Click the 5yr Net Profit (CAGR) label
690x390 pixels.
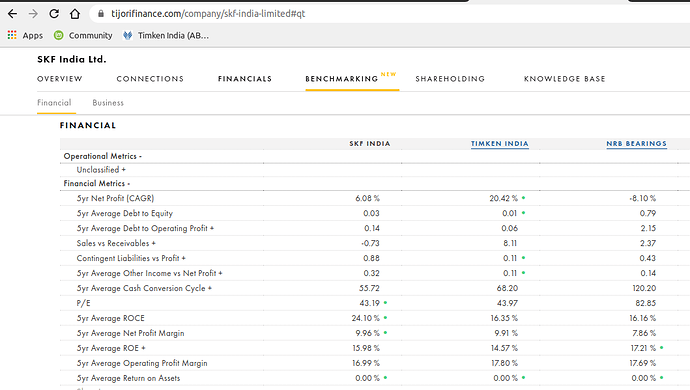115,199
